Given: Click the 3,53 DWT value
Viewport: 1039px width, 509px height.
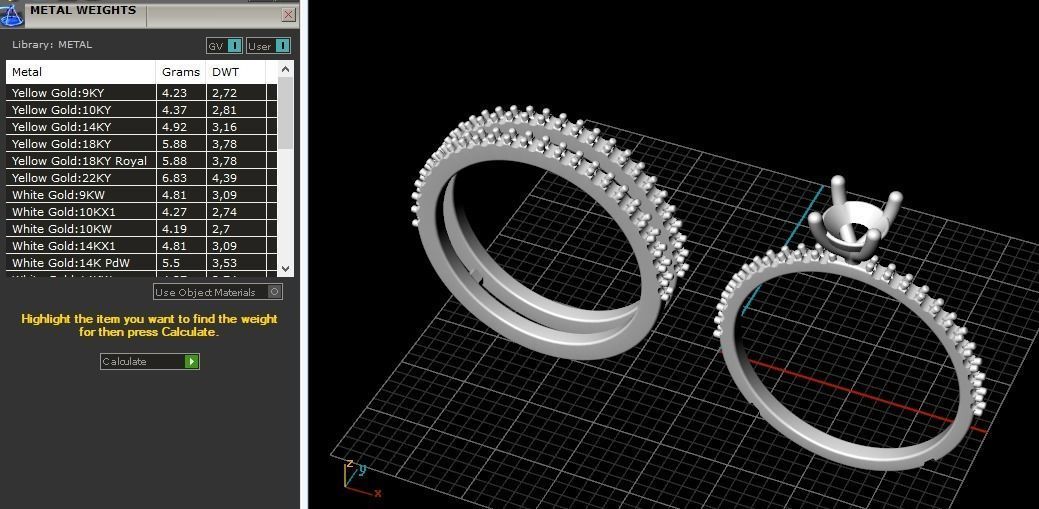Looking at the screenshot, I should (225, 262).
